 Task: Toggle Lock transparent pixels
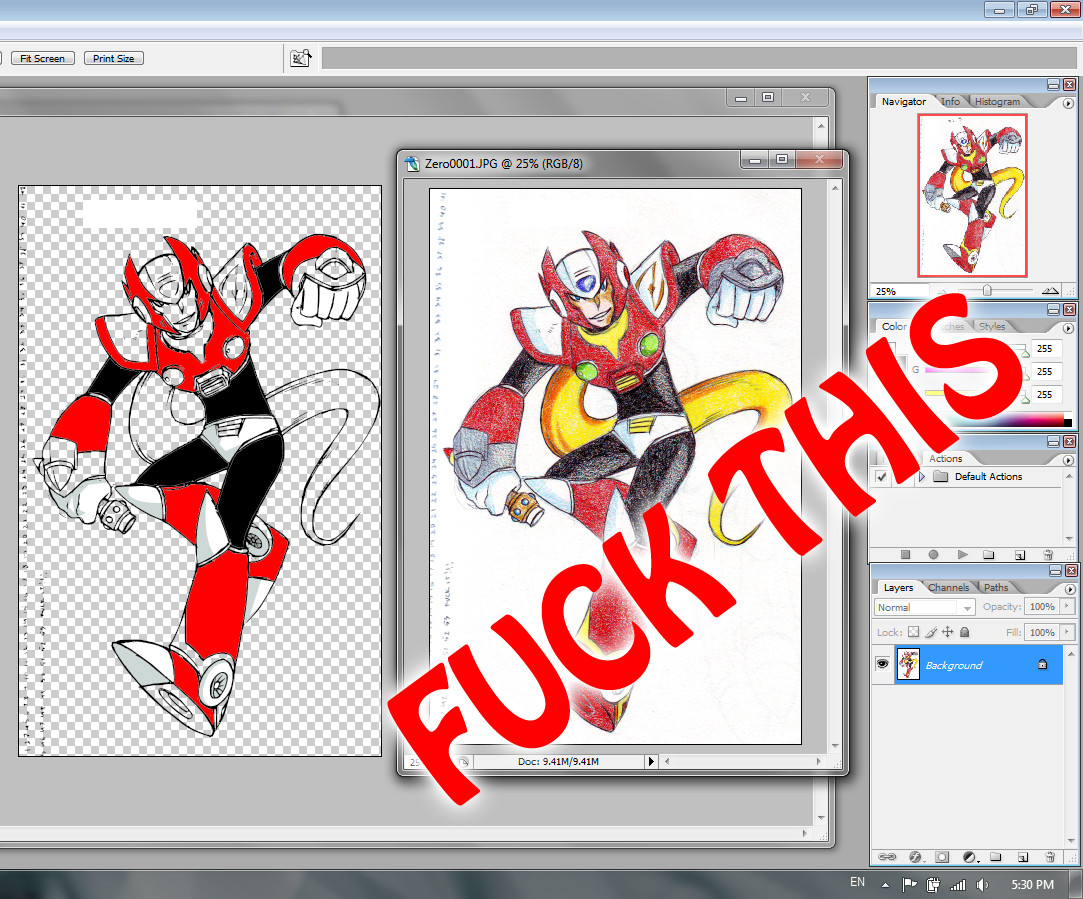tap(913, 632)
